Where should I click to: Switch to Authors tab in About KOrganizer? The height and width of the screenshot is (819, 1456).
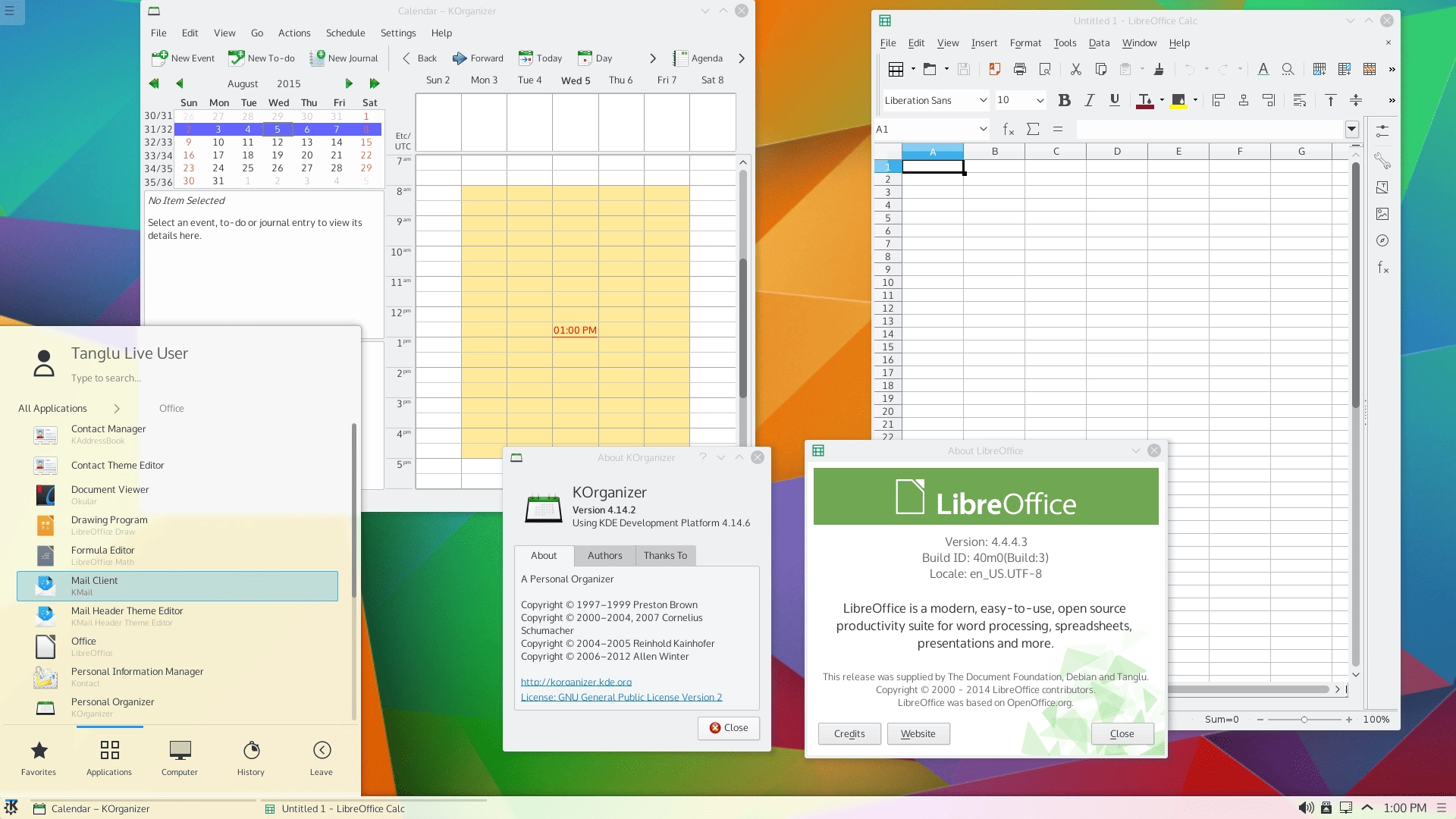(x=604, y=556)
